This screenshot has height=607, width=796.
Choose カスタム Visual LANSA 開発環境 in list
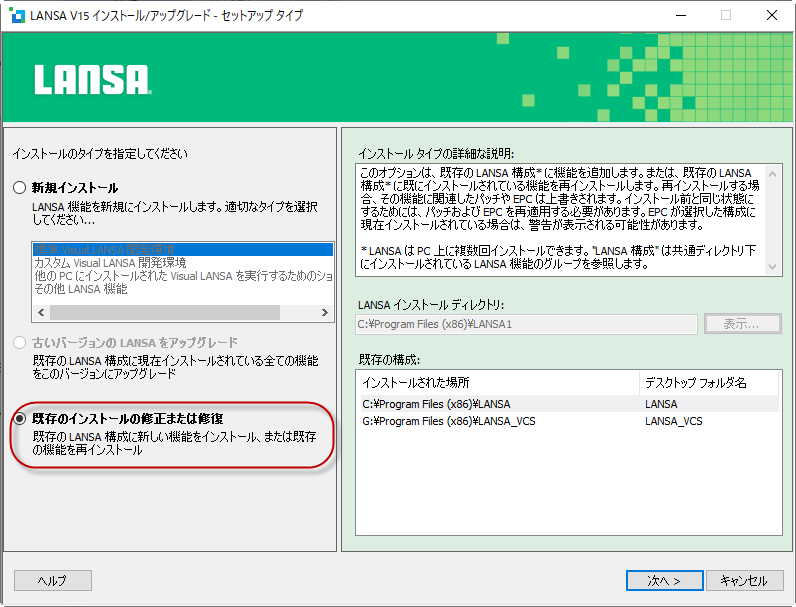point(183,262)
